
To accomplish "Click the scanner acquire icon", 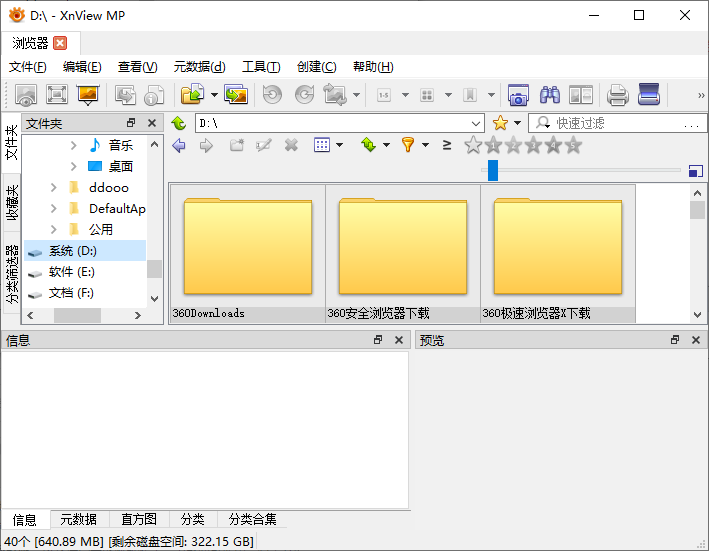I will pos(649,94).
